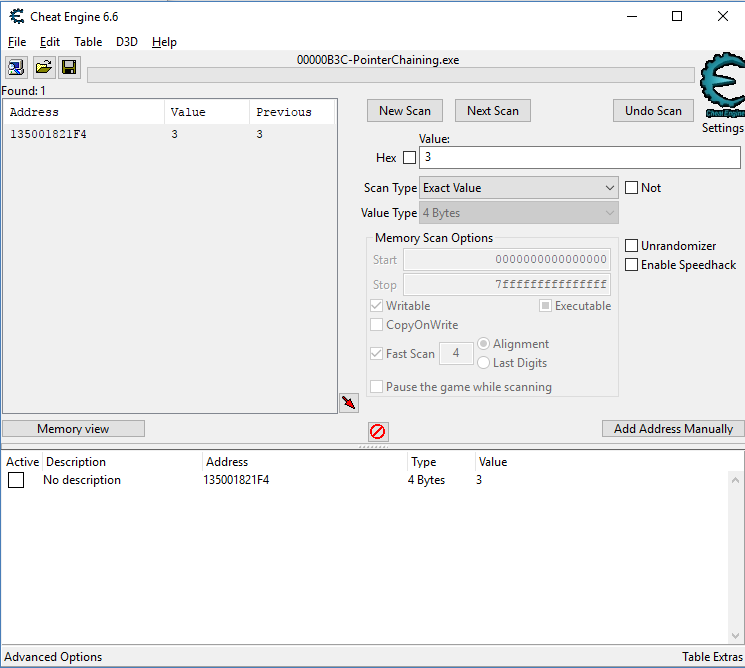This screenshot has height=668, width=745.
Task: Toggle the Hex checkbox
Action: [x=409, y=157]
